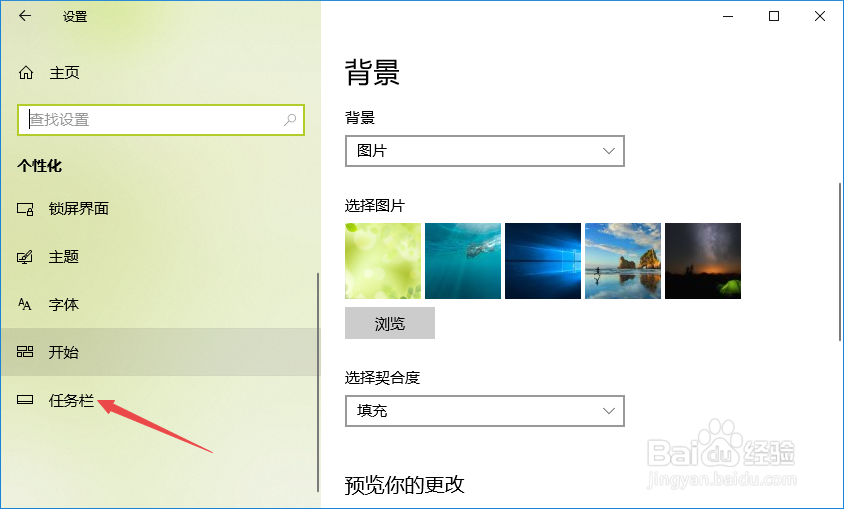Click the back arrow icon
Image resolution: width=844 pixels, height=509 pixels.
coord(25,16)
